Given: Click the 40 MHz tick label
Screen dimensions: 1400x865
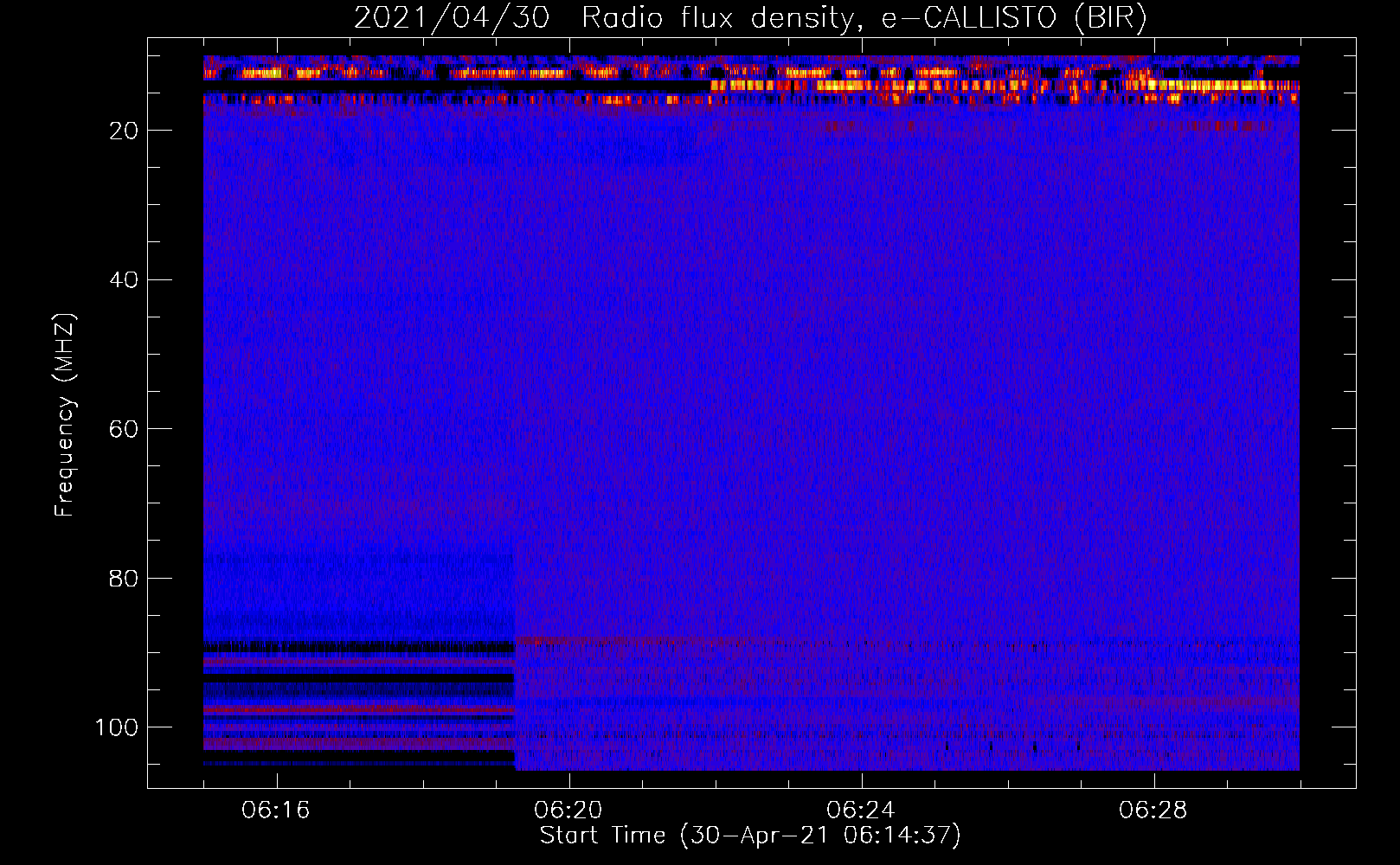Looking at the screenshot, I should (x=125, y=280).
